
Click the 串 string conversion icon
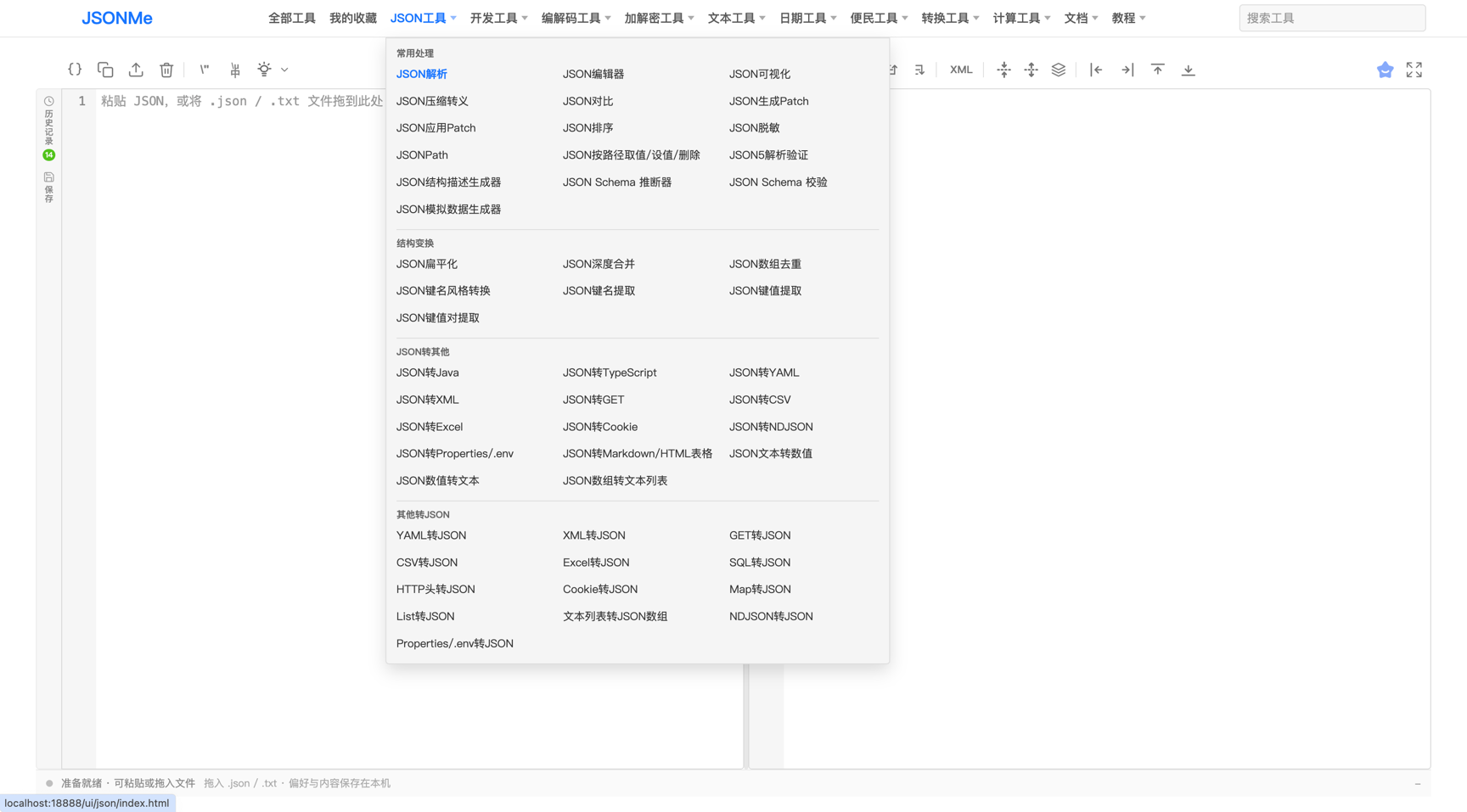[x=235, y=70]
